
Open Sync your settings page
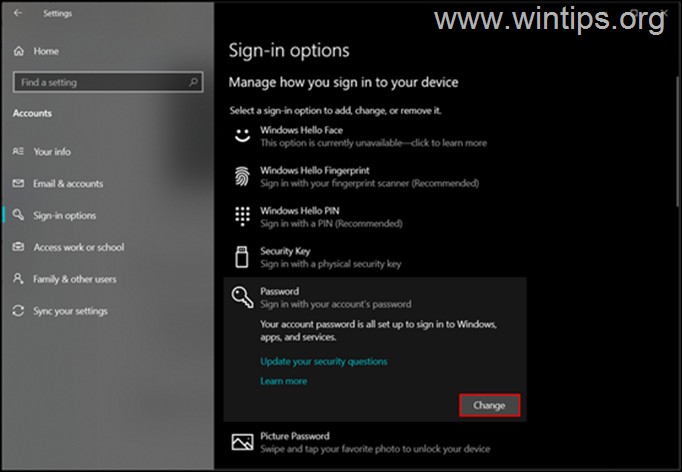70,311
